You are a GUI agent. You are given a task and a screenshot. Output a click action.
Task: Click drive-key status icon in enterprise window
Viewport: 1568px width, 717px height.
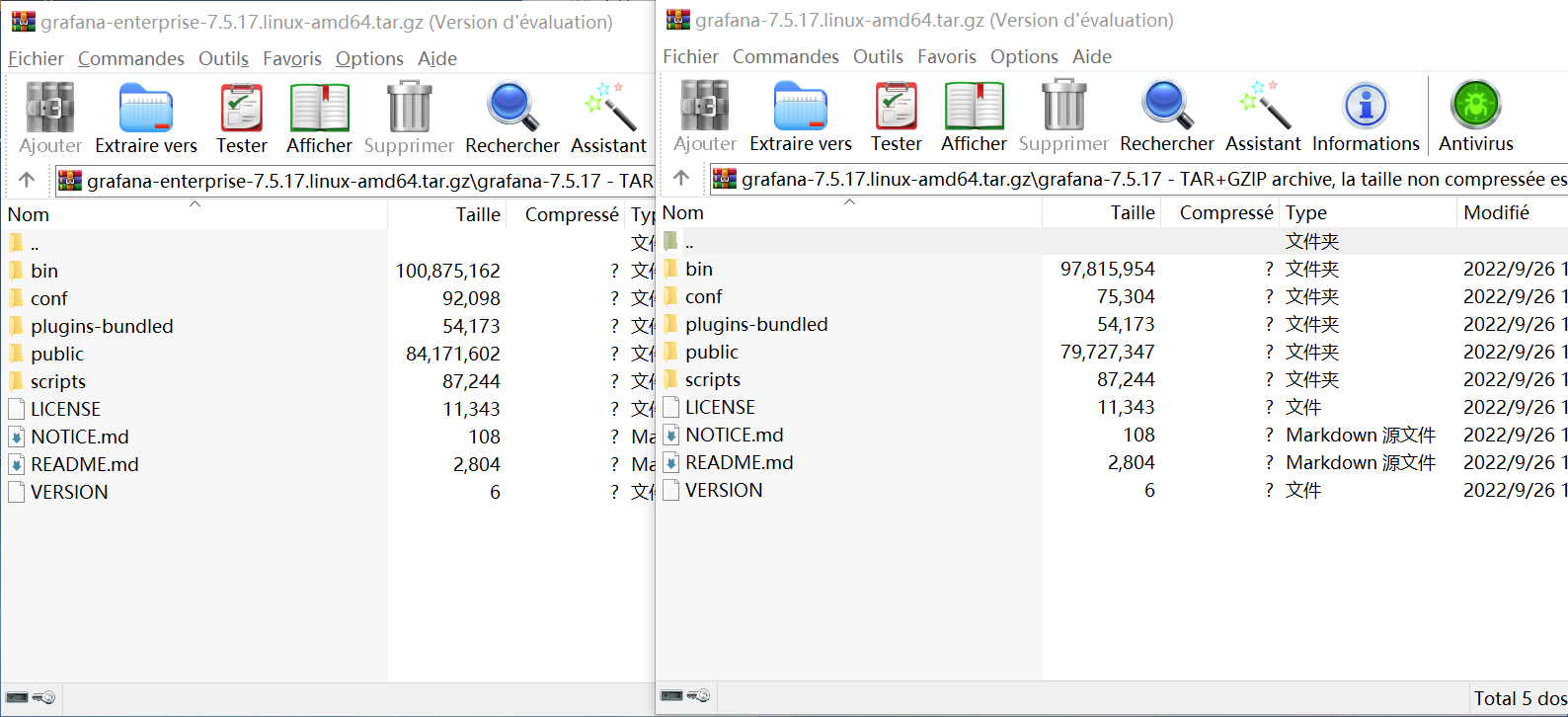click(x=31, y=697)
